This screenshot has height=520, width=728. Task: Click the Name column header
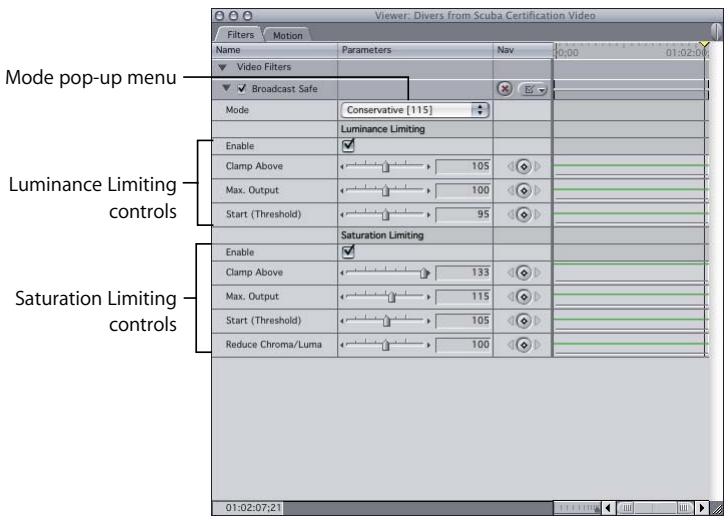point(276,50)
